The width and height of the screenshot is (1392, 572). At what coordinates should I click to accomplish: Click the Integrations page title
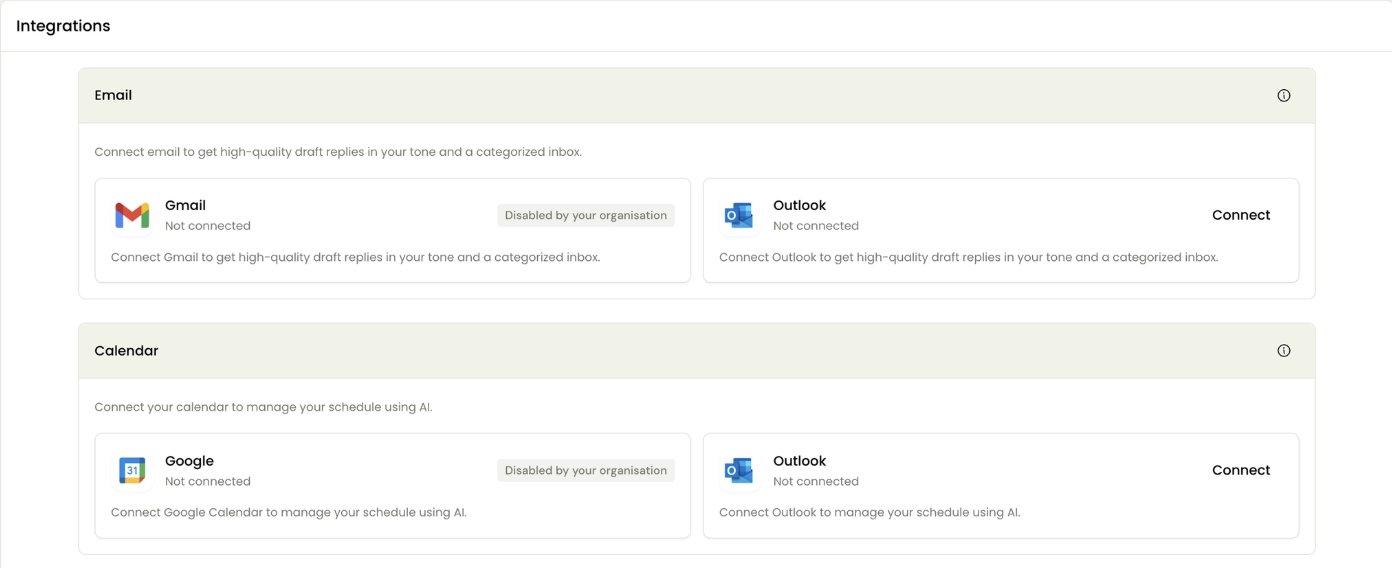[x=63, y=26]
